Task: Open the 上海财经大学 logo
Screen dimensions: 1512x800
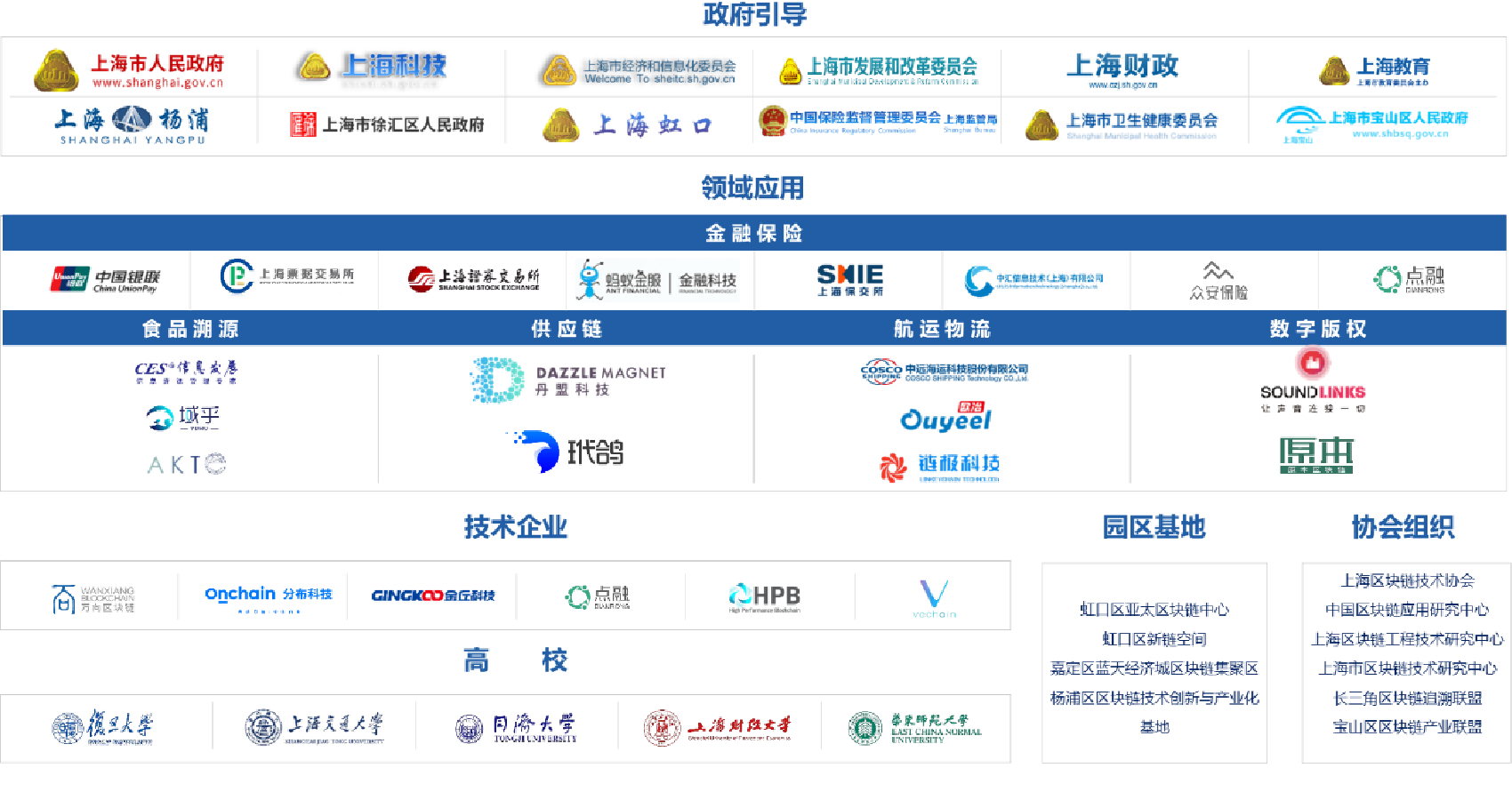Action: click(x=718, y=728)
